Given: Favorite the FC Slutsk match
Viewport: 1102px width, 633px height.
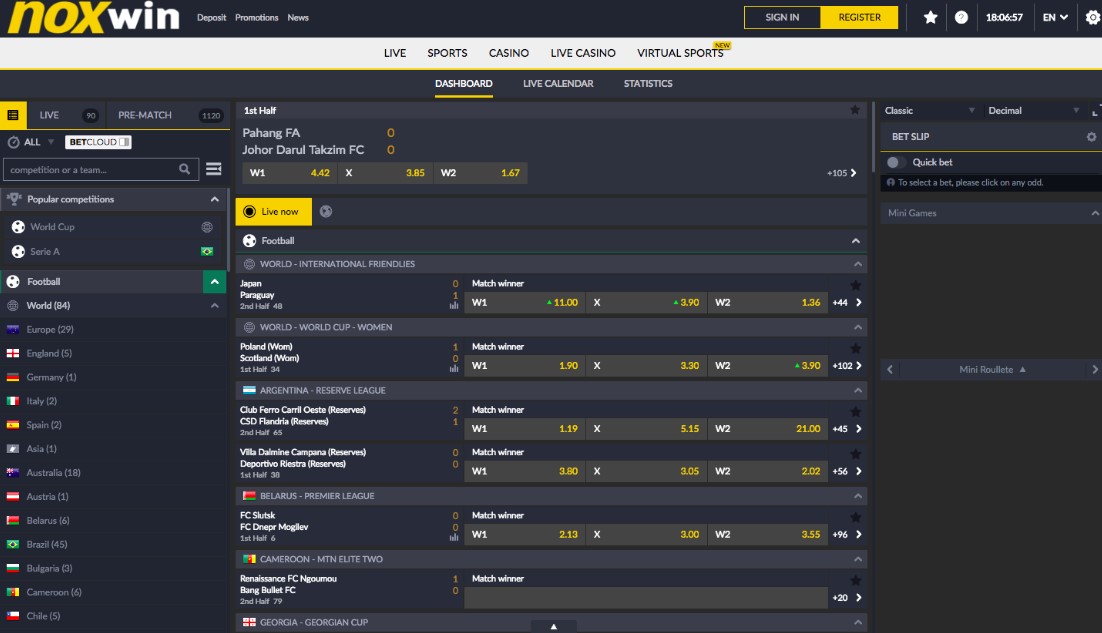Looking at the screenshot, I should 855,516.
